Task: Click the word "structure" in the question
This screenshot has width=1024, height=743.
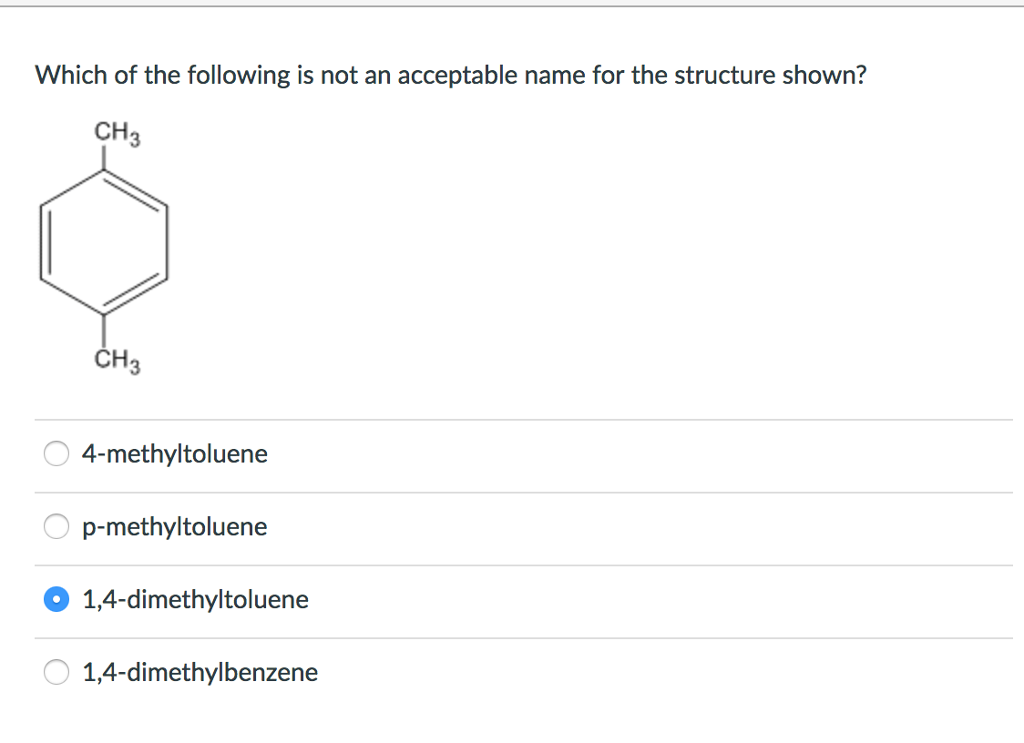Action: tap(723, 76)
